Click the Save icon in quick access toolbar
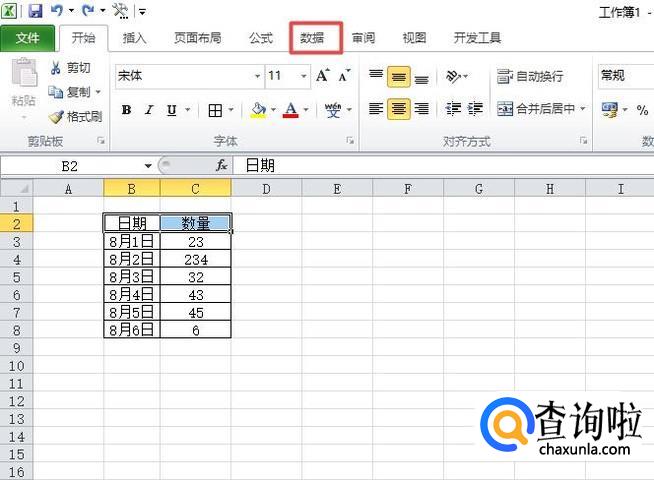Image resolution: width=654 pixels, height=480 pixels. (x=35, y=11)
